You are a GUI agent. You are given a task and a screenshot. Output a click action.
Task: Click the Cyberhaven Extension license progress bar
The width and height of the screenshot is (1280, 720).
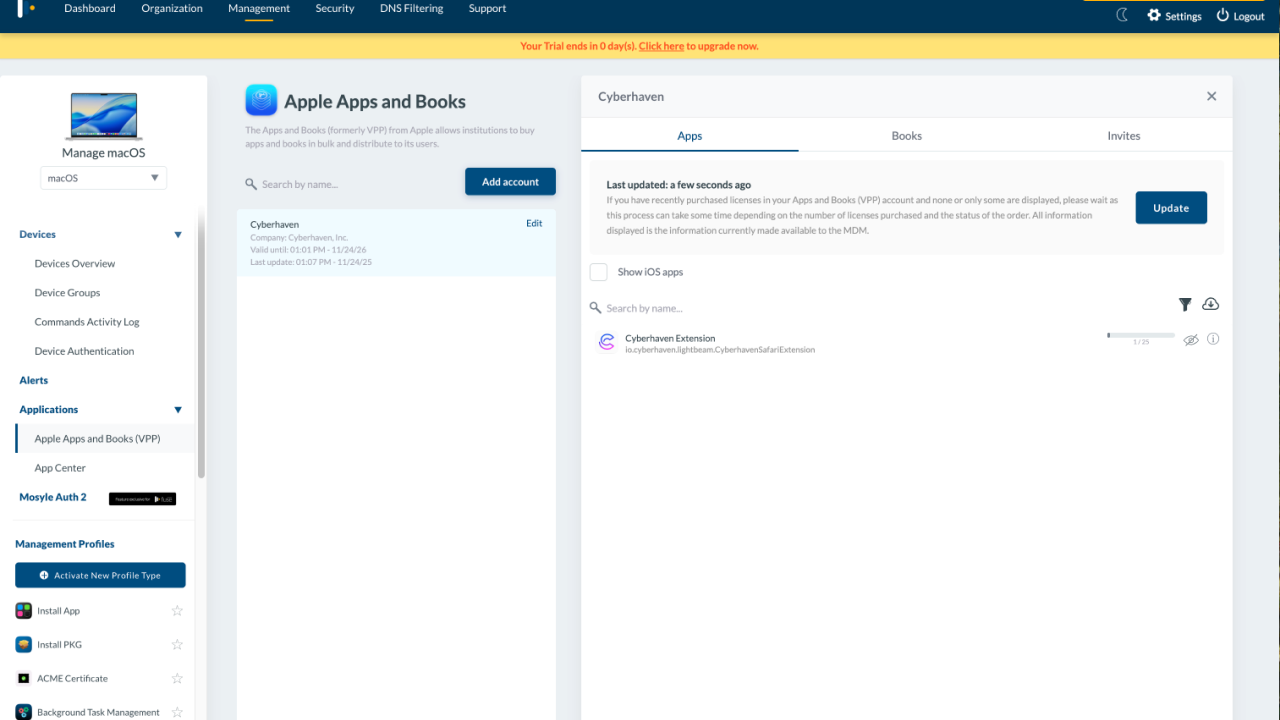[x=1140, y=335]
